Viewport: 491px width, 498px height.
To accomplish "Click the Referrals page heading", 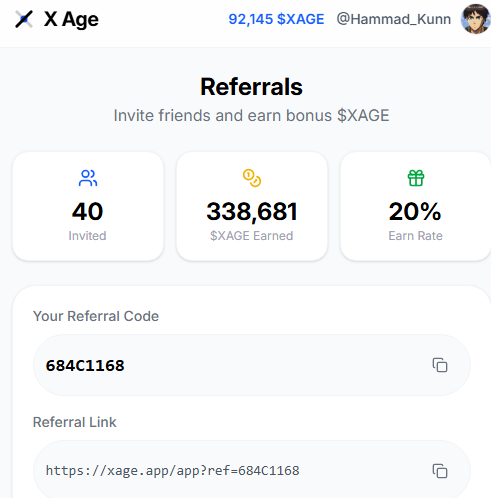I will pos(251,87).
